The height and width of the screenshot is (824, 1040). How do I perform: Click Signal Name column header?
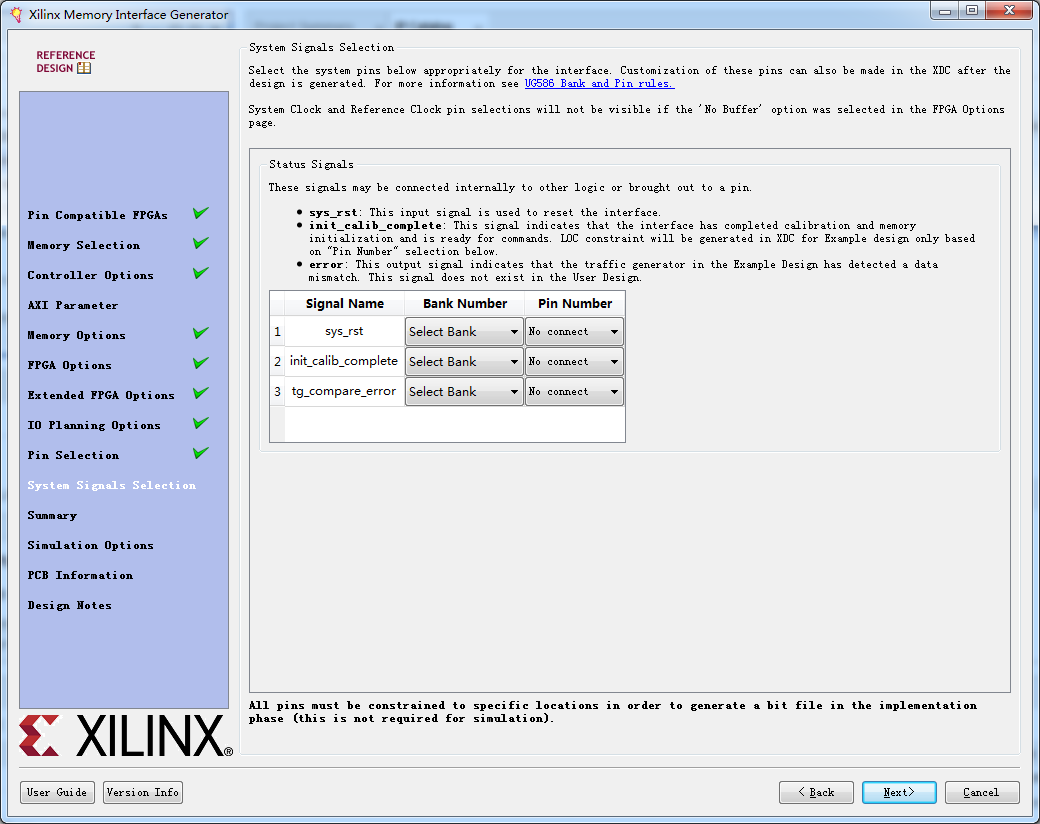[344, 304]
